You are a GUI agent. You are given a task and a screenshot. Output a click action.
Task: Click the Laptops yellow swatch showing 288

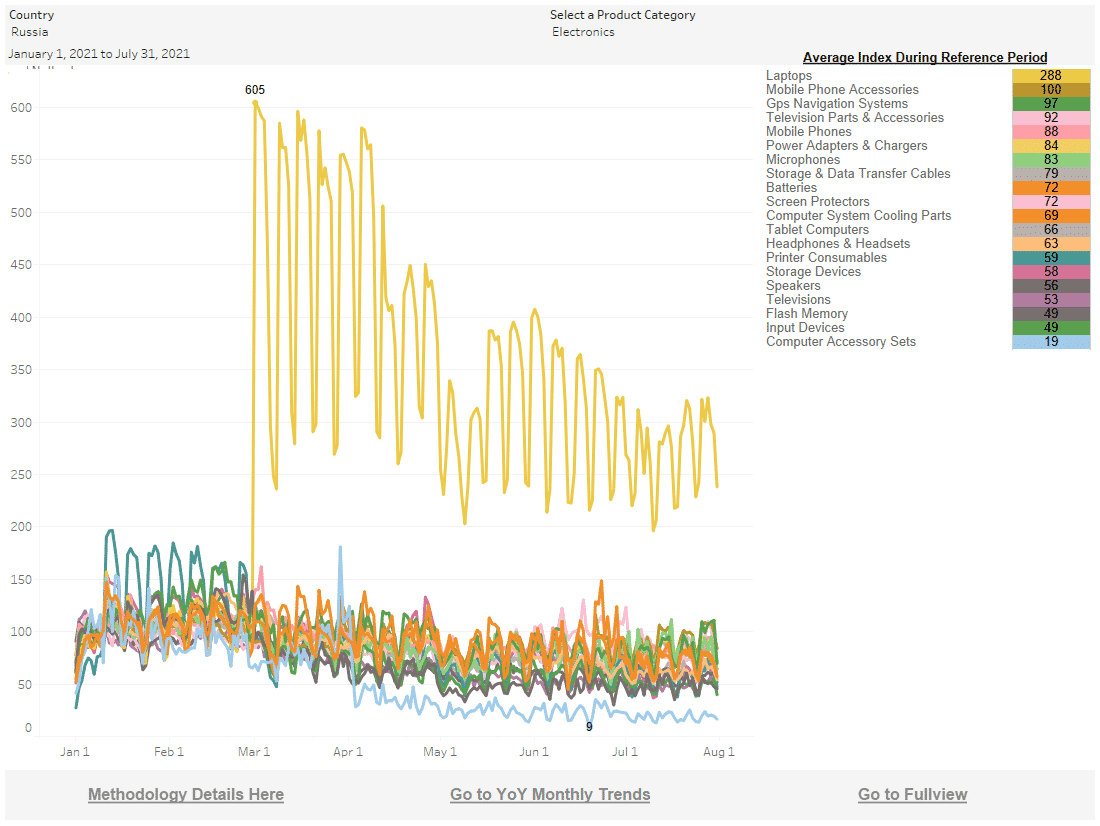coord(1051,76)
